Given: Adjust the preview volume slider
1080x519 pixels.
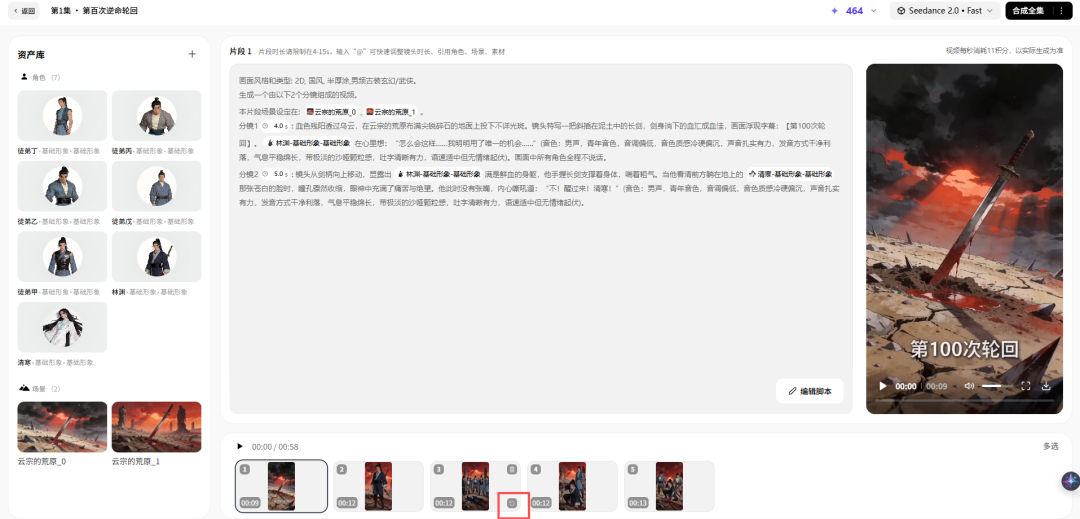Looking at the screenshot, I should pos(991,386).
